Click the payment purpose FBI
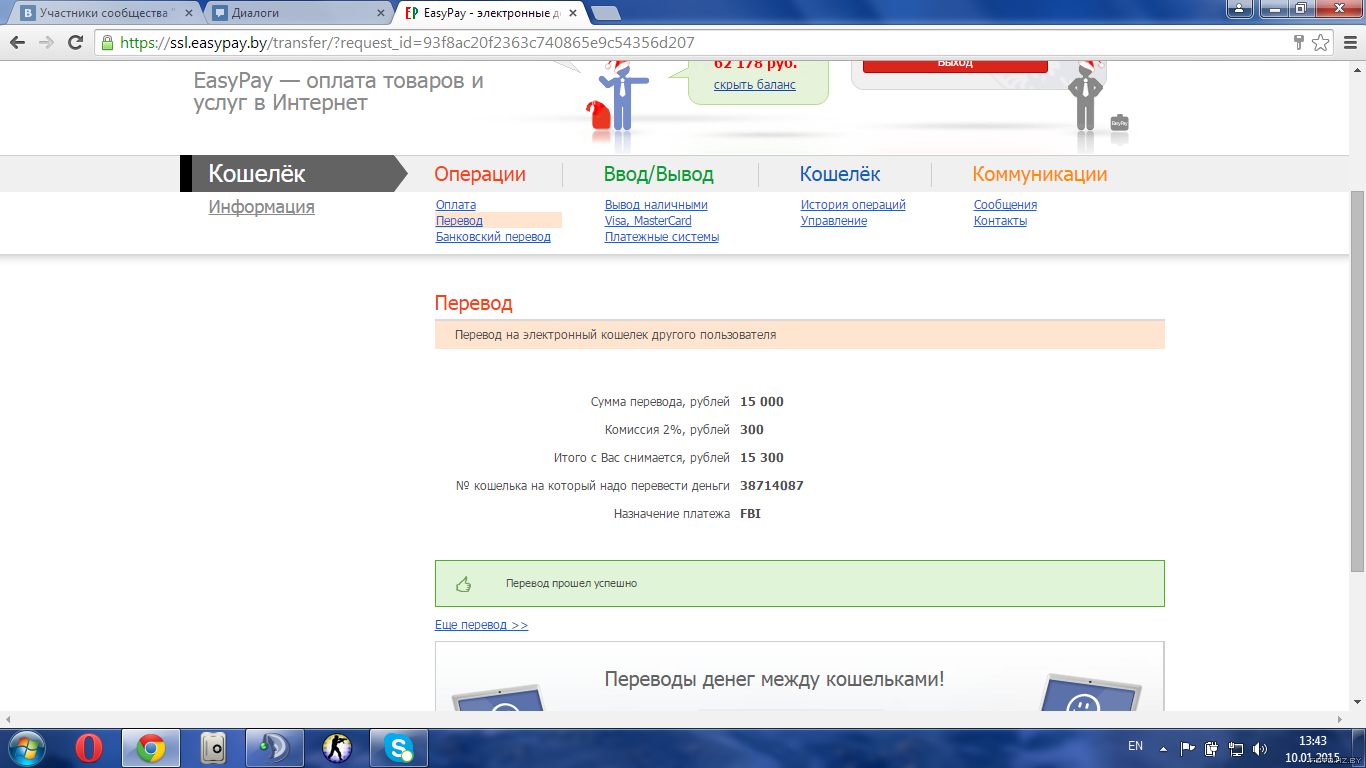The width and height of the screenshot is (1366, 768). (751, 514)
